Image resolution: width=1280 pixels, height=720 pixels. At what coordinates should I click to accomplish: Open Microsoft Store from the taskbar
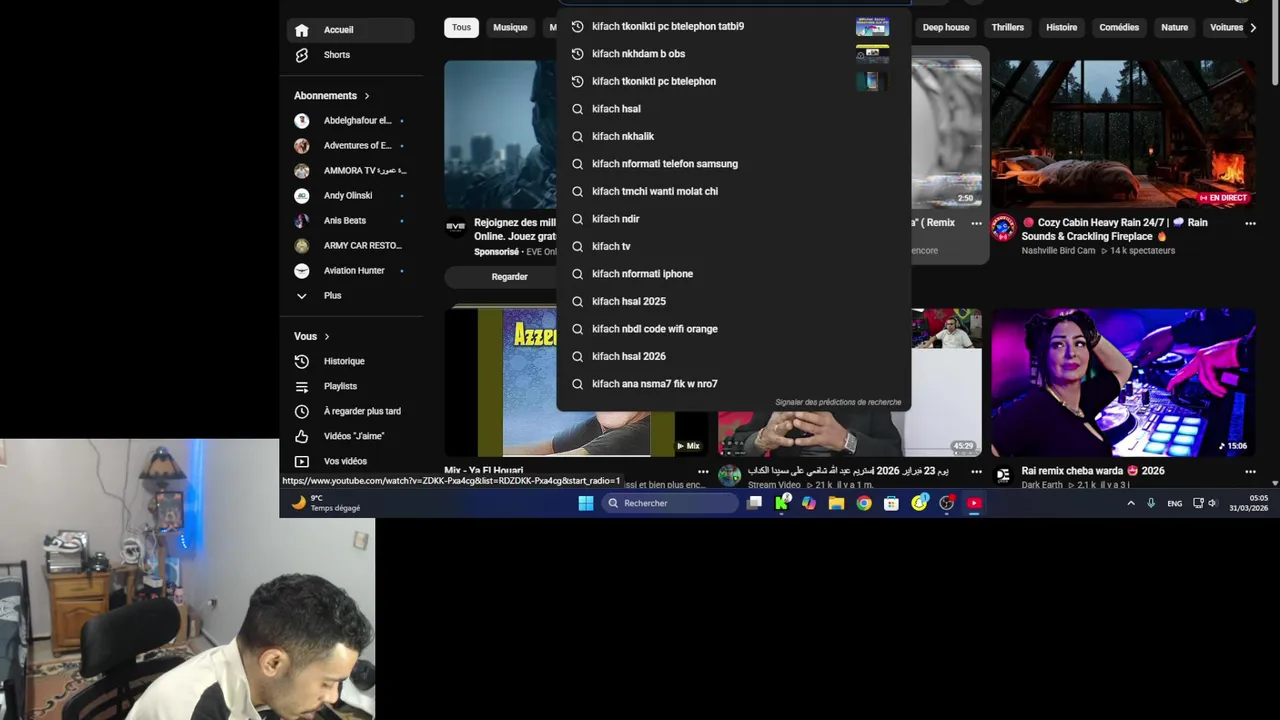[891, 503]
